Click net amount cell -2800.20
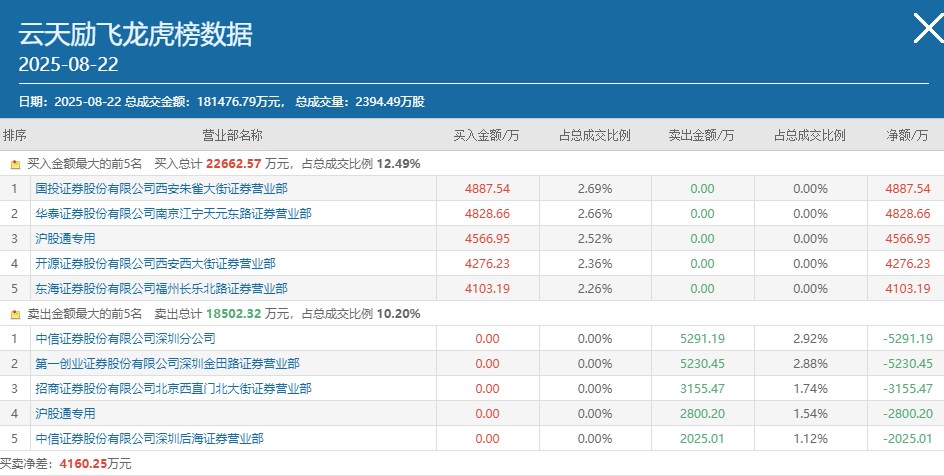Screen dimensions: 944x476 pos(908,414)
